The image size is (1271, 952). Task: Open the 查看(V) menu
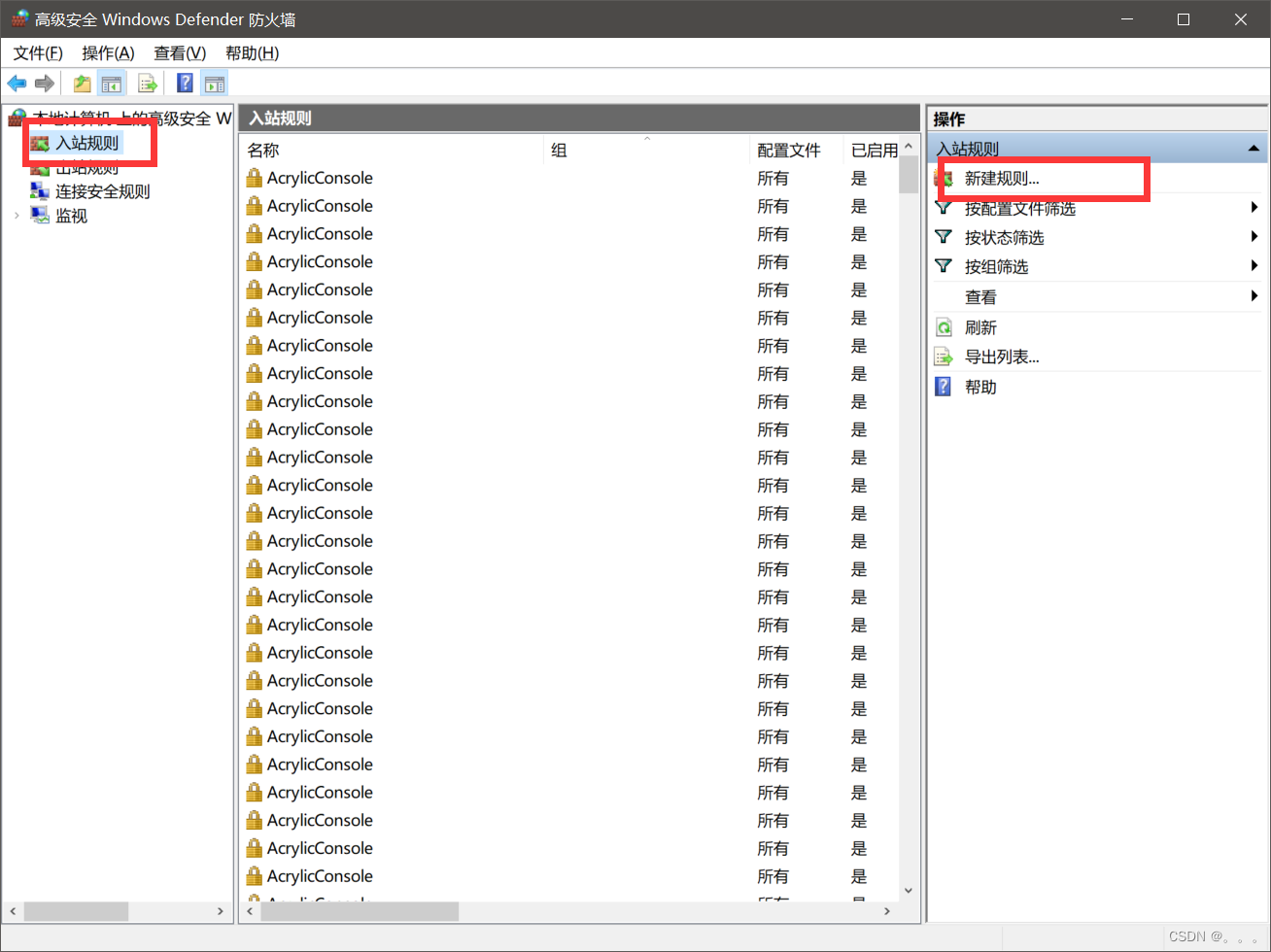pos(180,52)
